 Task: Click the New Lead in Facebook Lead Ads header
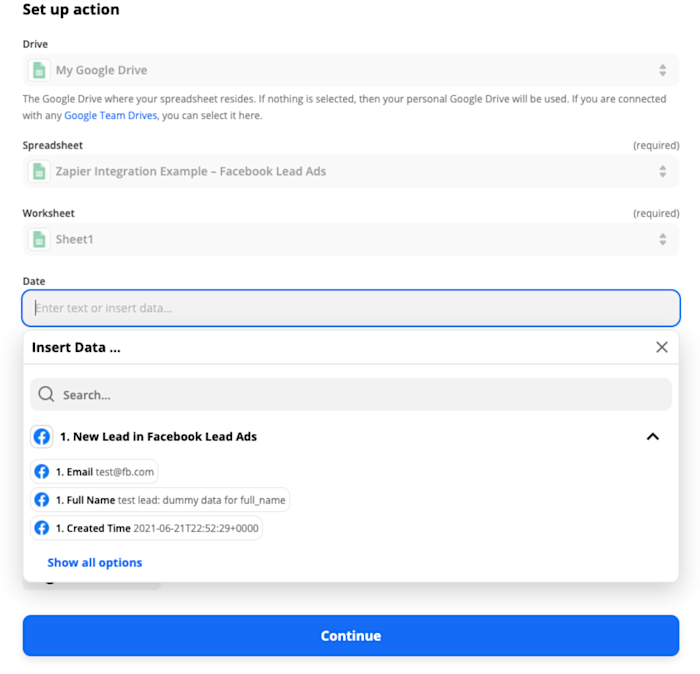158,437
